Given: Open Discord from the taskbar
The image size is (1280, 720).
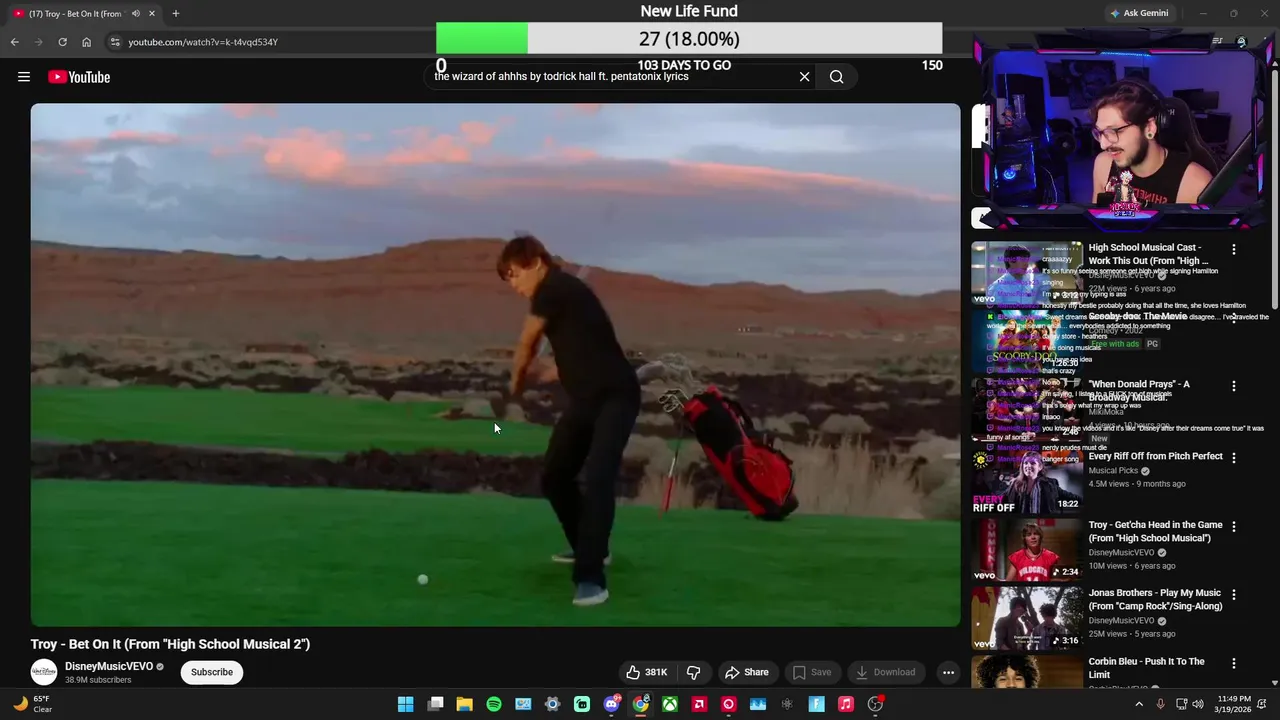Looking at the screenshot, I should click(x=611, y=704).
